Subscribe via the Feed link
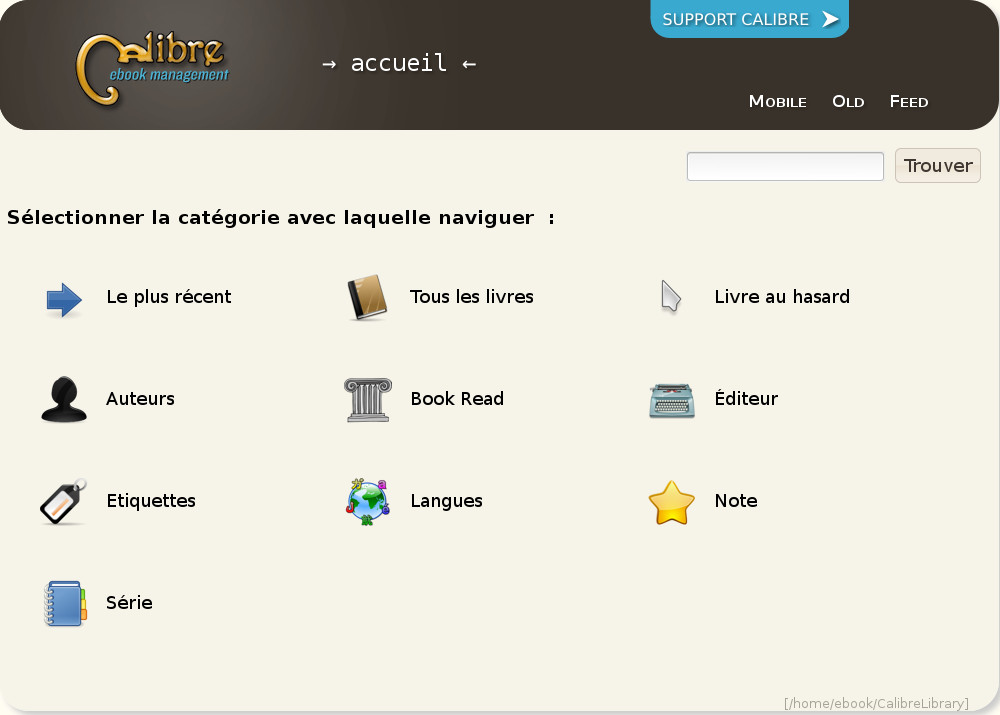 (908, 101)
